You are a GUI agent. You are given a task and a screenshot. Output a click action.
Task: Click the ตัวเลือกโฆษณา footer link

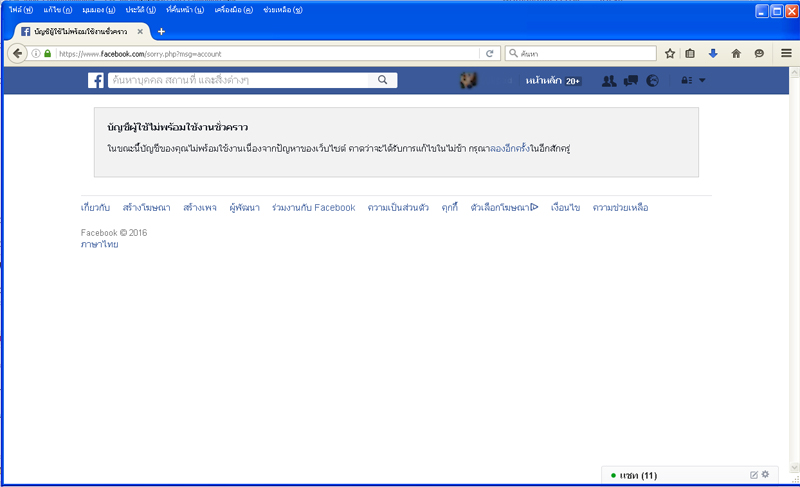pos(504,208)
